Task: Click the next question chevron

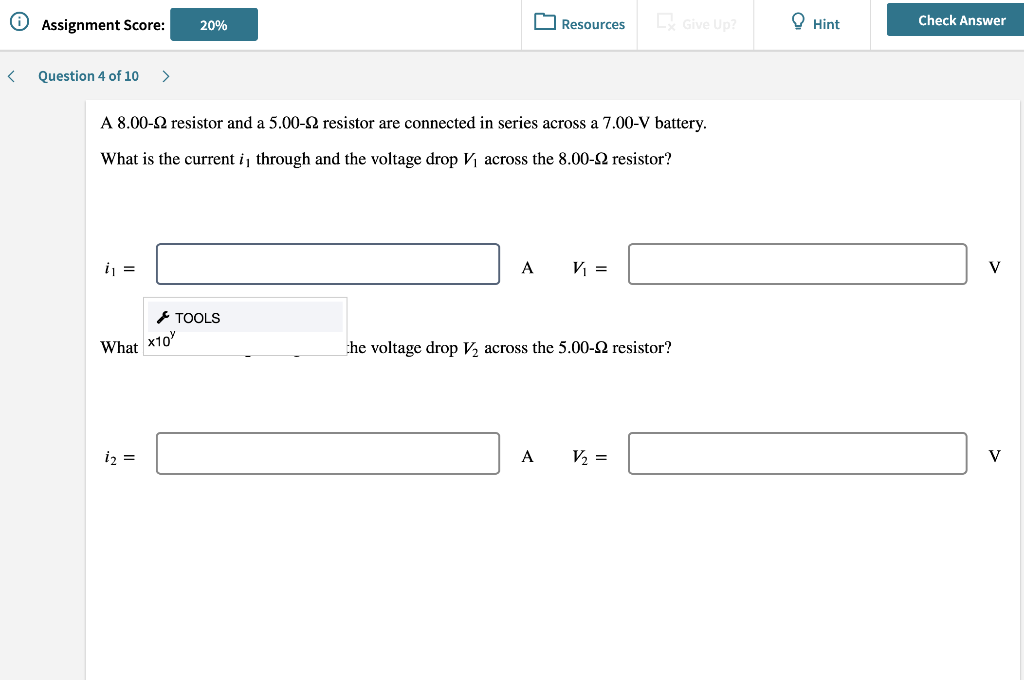Action: [x=165, y=75]
